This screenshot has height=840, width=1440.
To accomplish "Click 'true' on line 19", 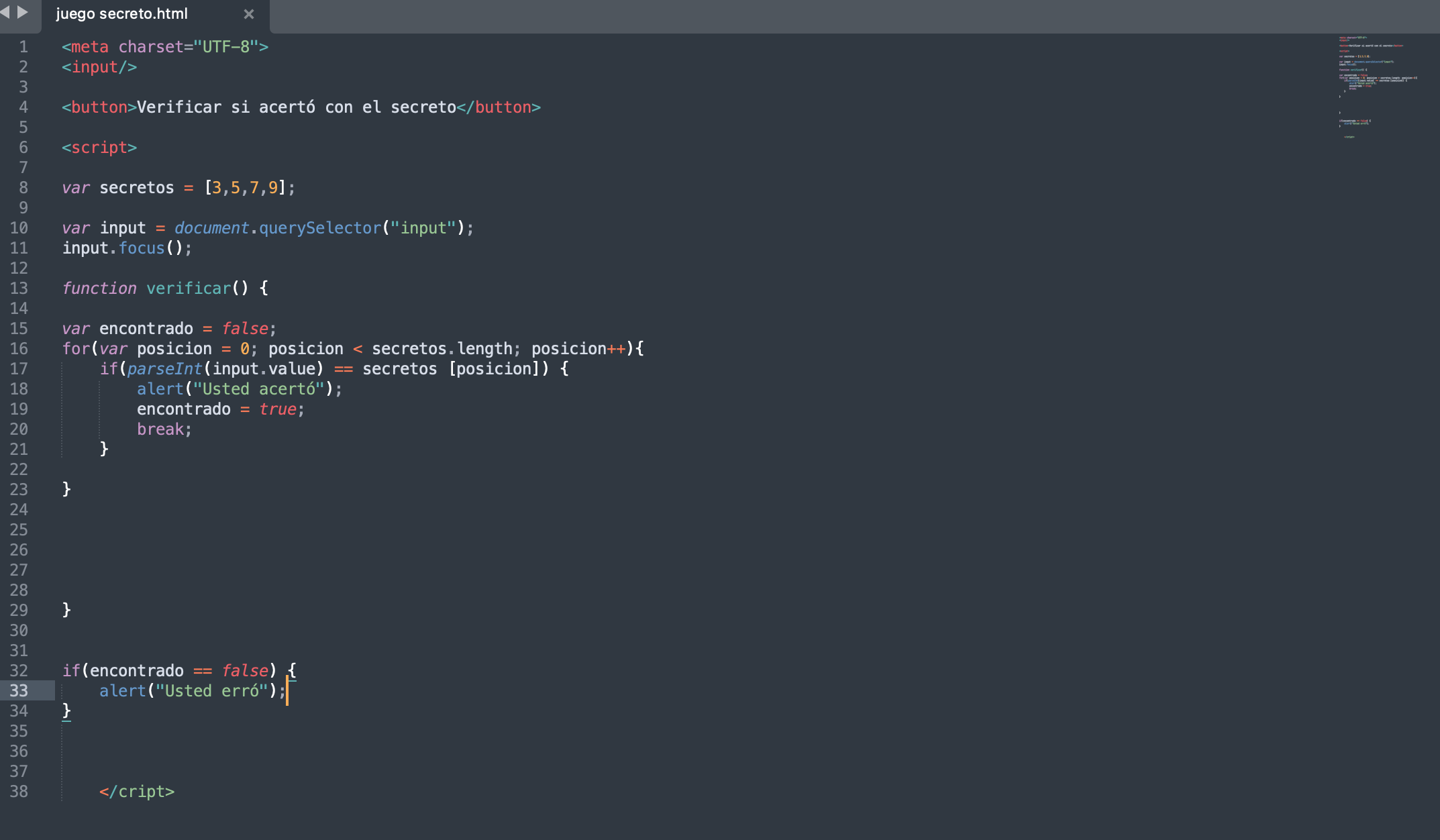I will pyautogui.click(x=278, y=409).
